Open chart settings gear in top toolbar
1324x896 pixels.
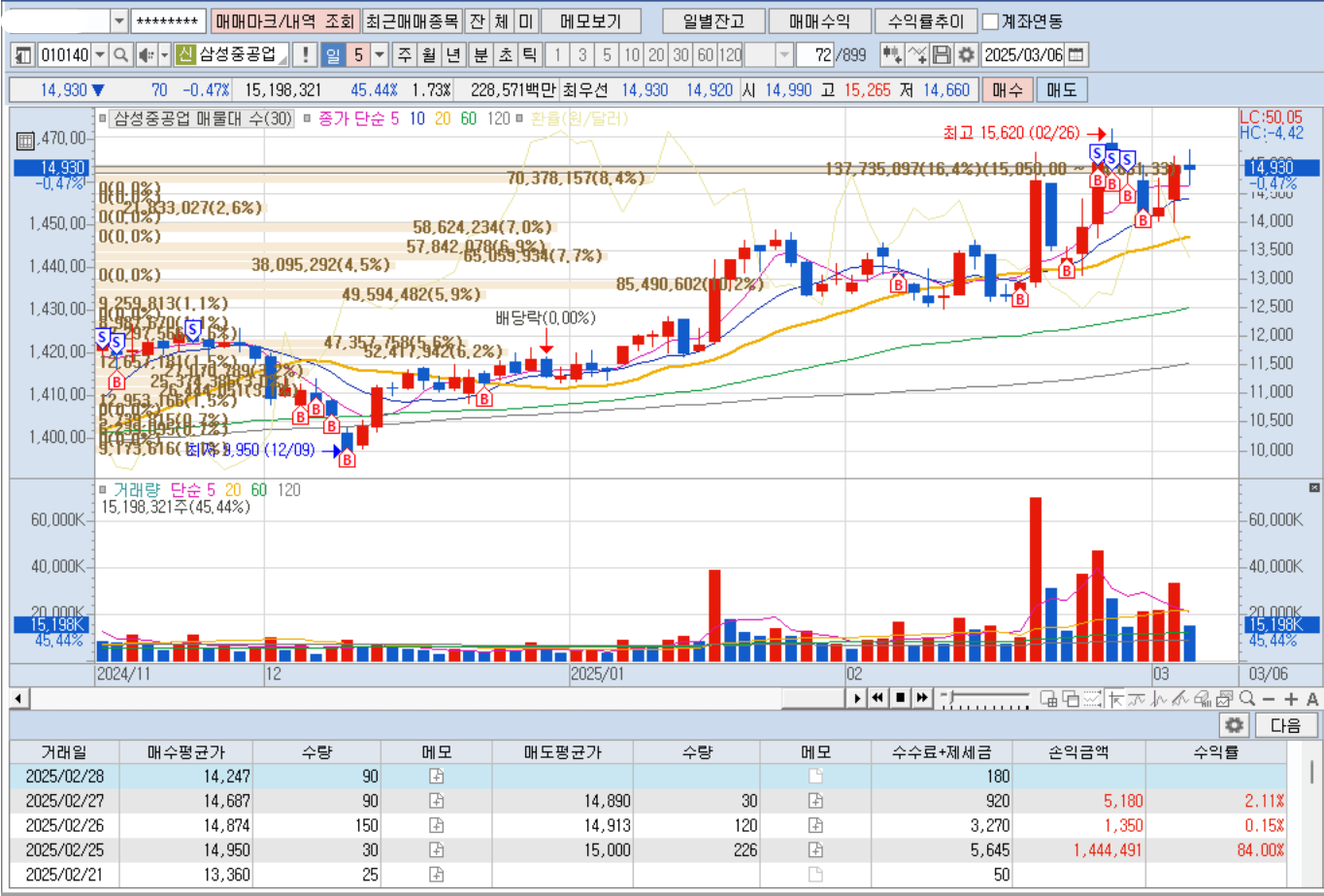click(x=966, y=54)
